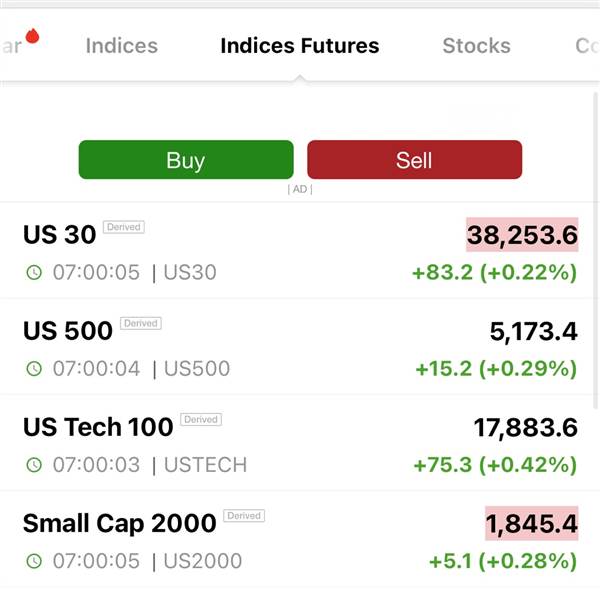This screenshot has height=600, width=600.
Task: Open the Stocks tab
Action: click(x=476, y=46)
